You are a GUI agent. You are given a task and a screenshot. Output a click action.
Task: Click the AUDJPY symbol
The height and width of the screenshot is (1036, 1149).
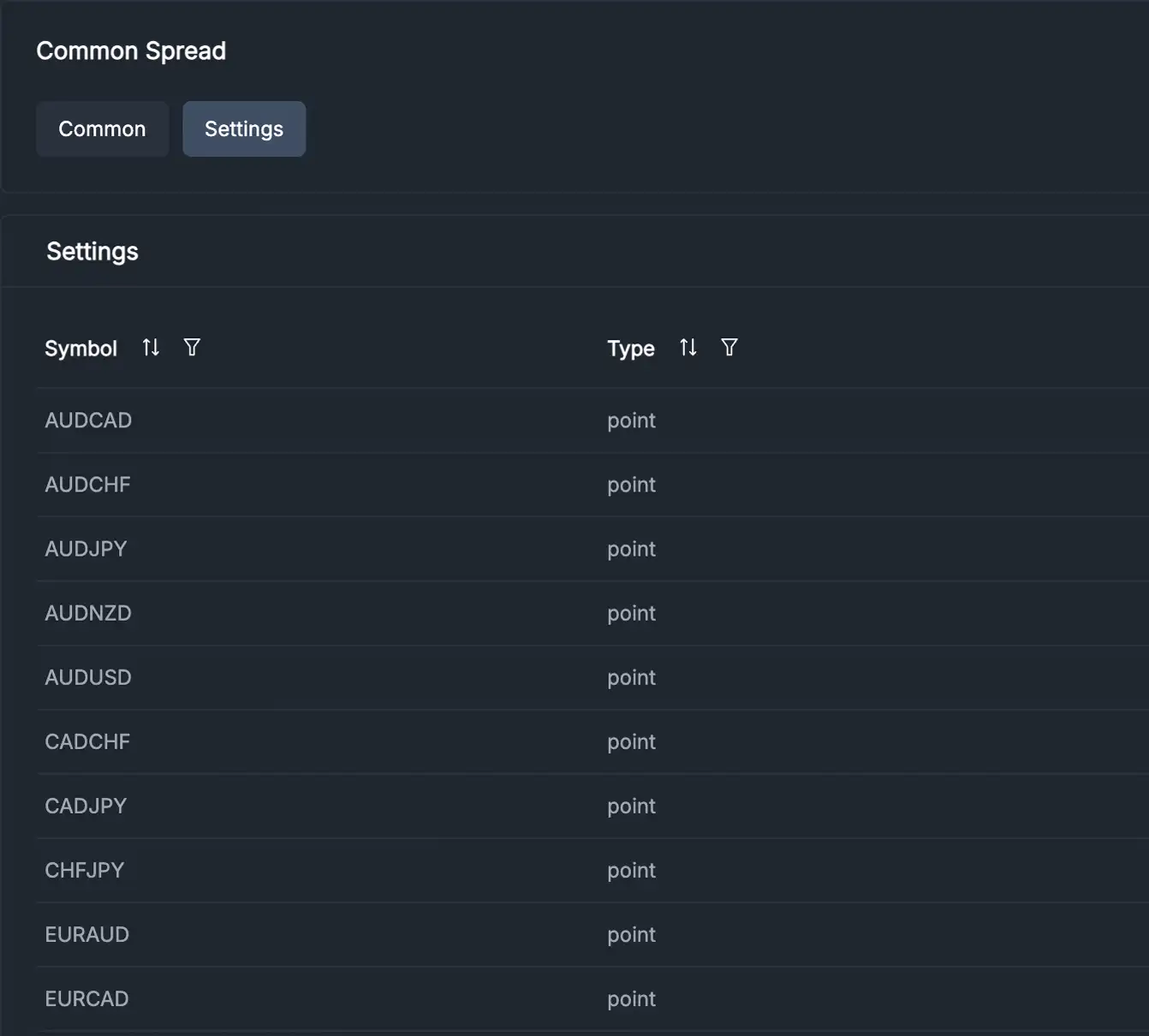coord(86,549)
